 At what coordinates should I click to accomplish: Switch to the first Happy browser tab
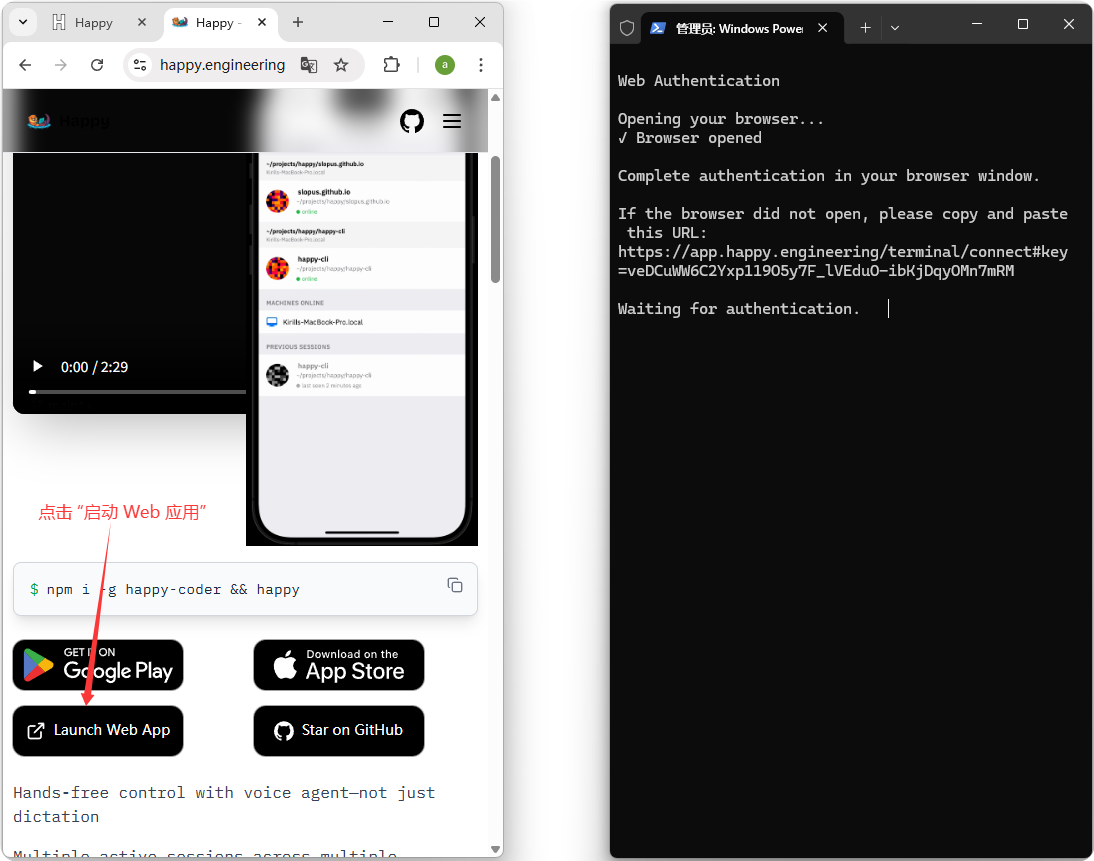tap(93, 22)
